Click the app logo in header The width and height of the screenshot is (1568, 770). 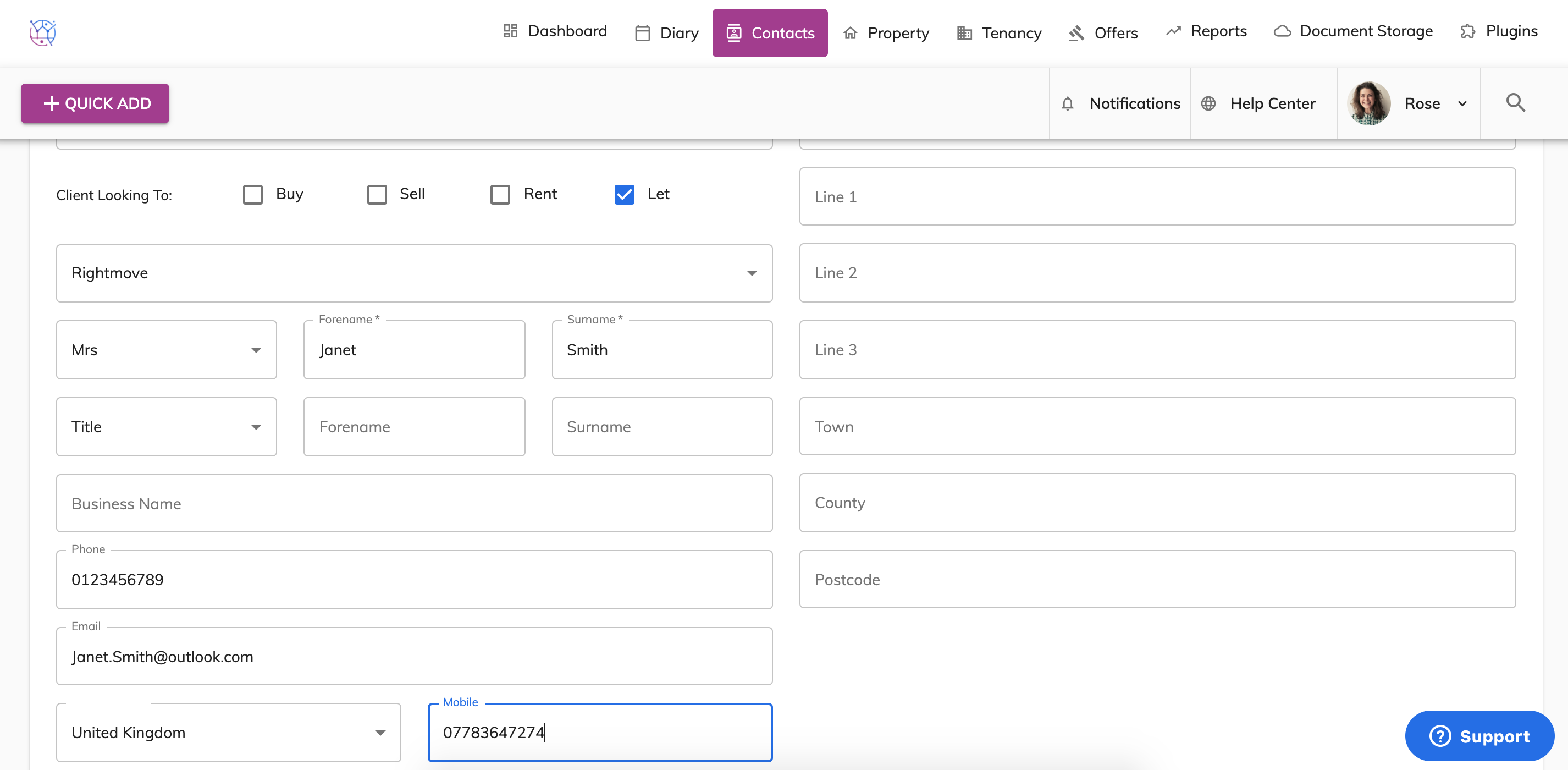tap(43, 33)
